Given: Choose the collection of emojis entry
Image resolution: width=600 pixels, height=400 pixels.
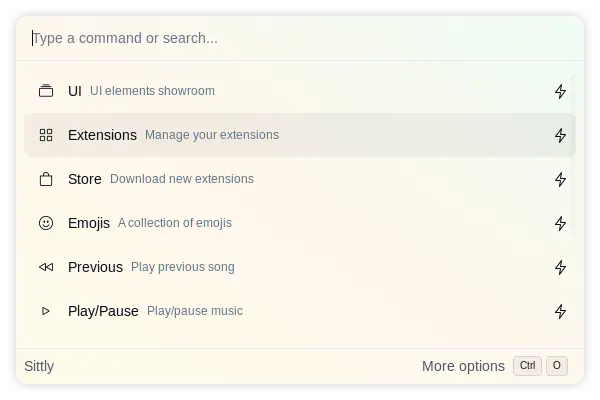Looking at the screenshot, I should click(174, 223).
